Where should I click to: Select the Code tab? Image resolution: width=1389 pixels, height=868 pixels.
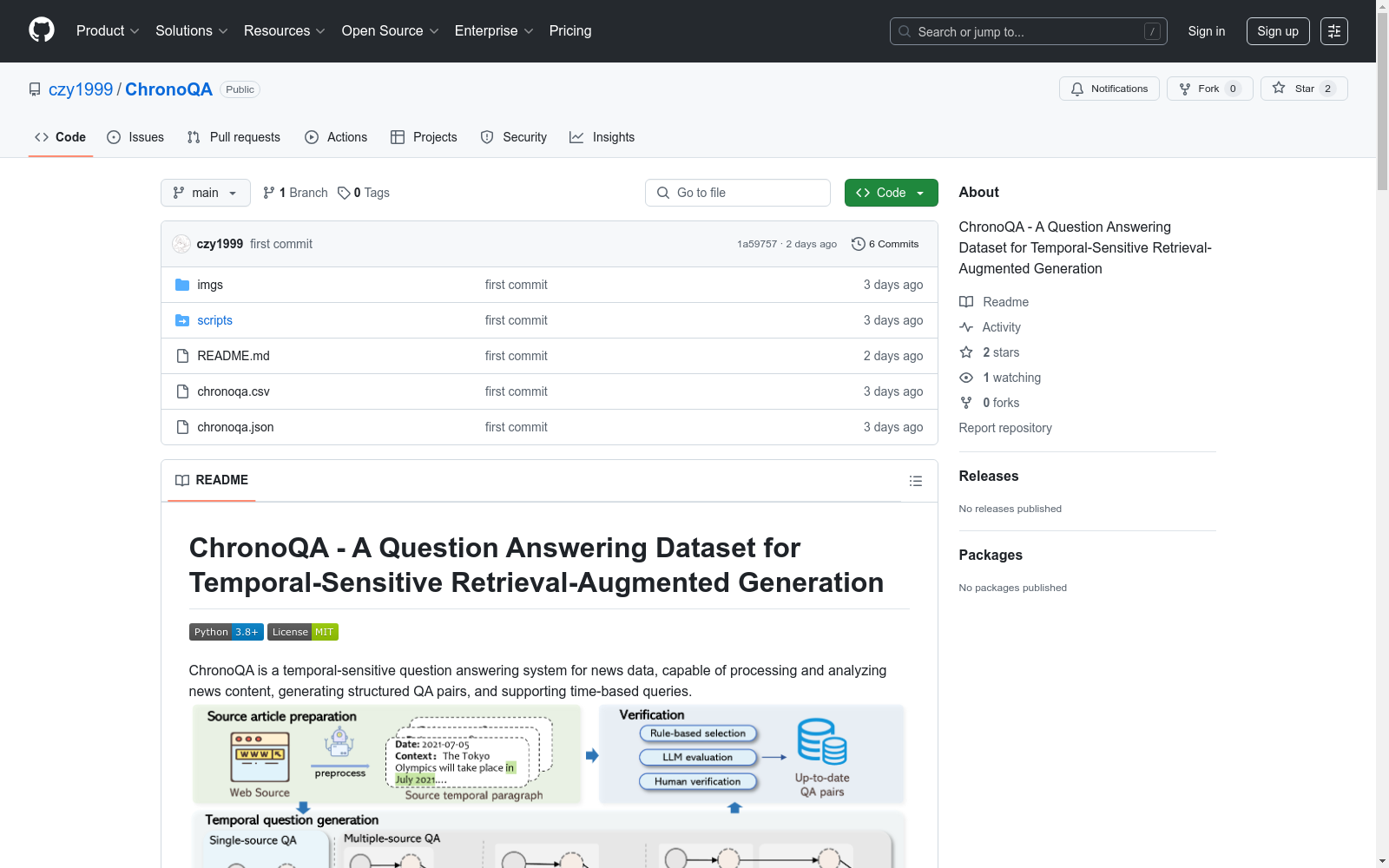click(61, 137)
